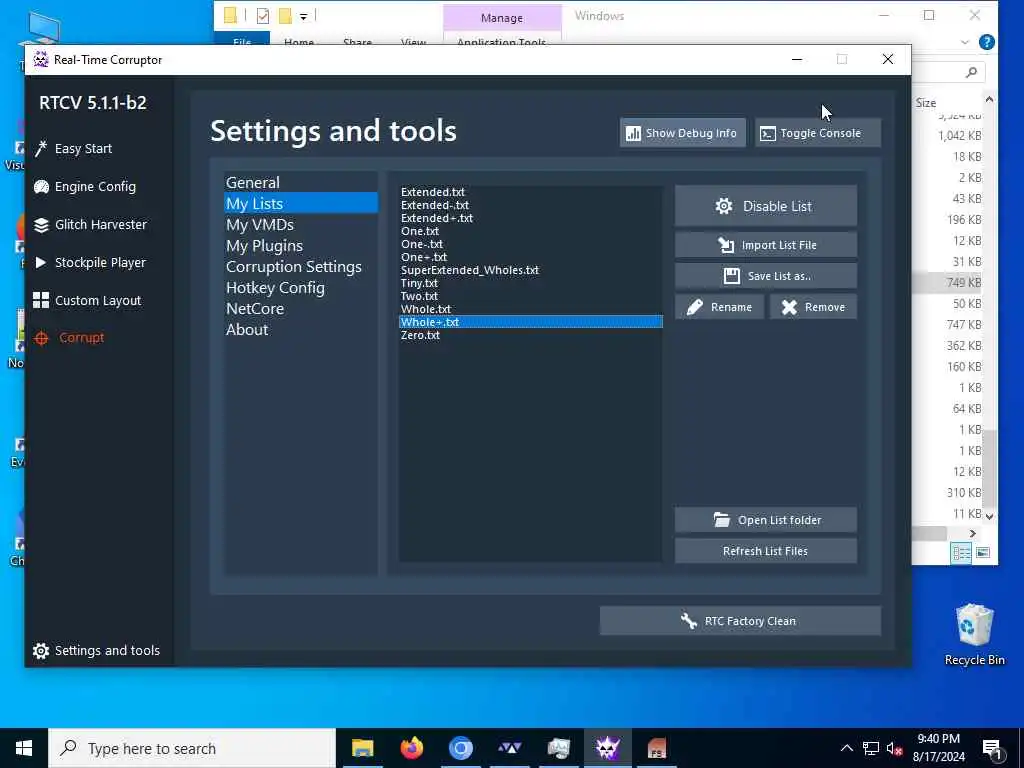Open the My VMDs section

pyautogui.click(x=300, y=225)
